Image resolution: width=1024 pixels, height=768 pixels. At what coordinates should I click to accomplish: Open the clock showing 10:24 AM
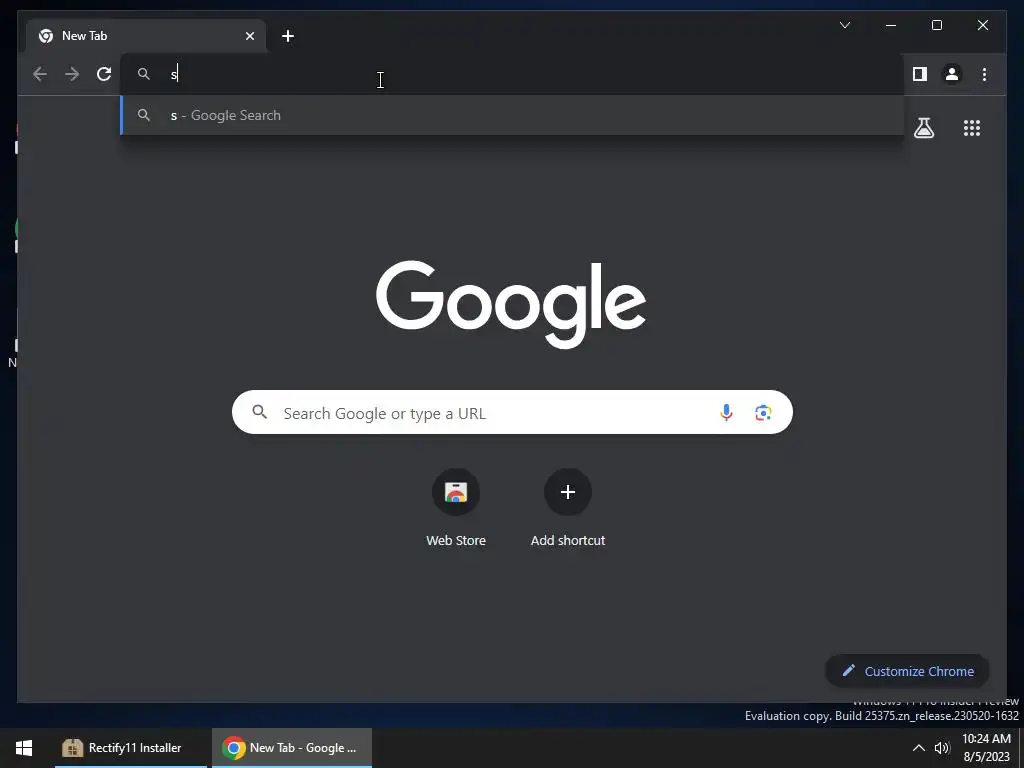(x=986, y=748)
